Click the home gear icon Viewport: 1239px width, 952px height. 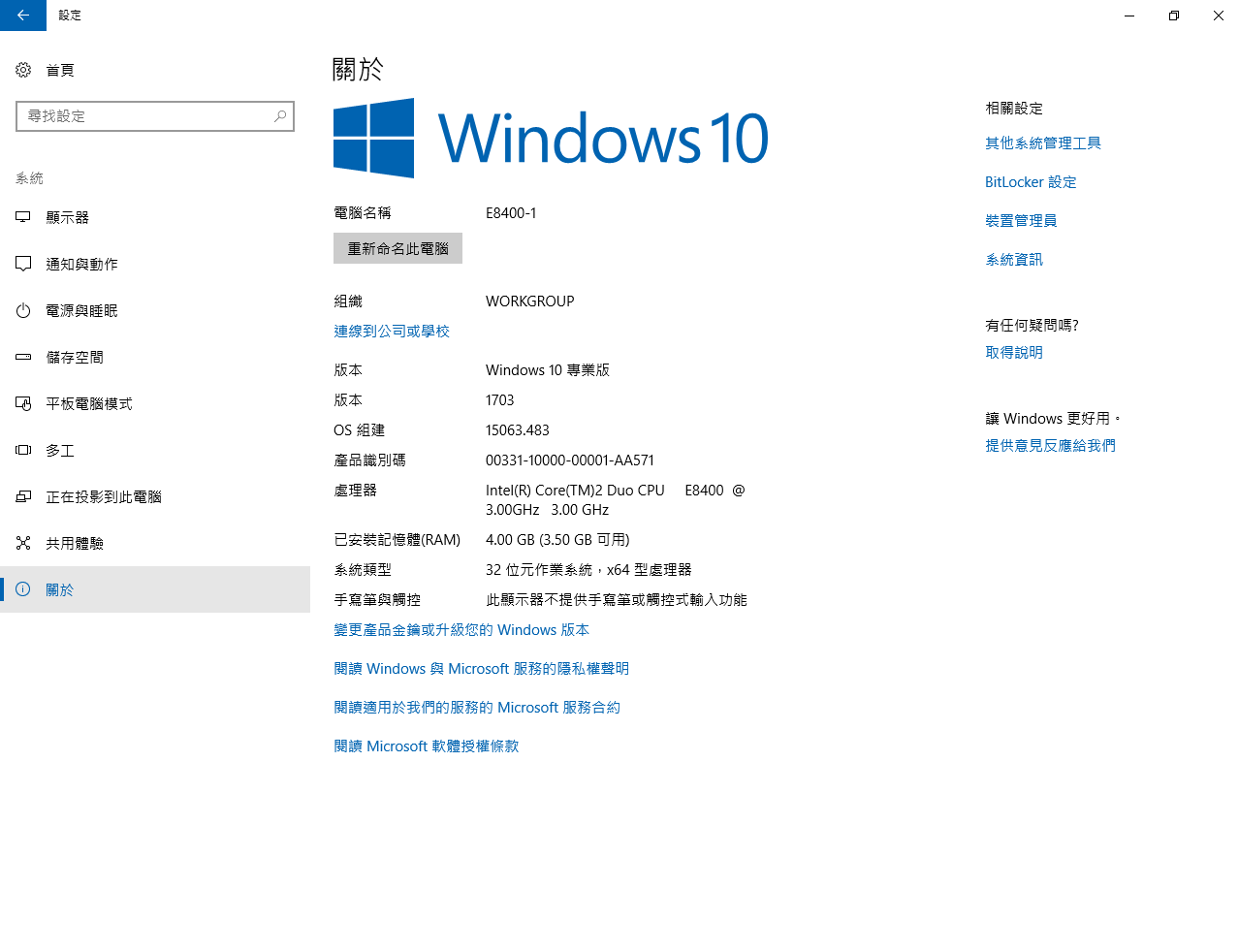click(x=23, y=70)
